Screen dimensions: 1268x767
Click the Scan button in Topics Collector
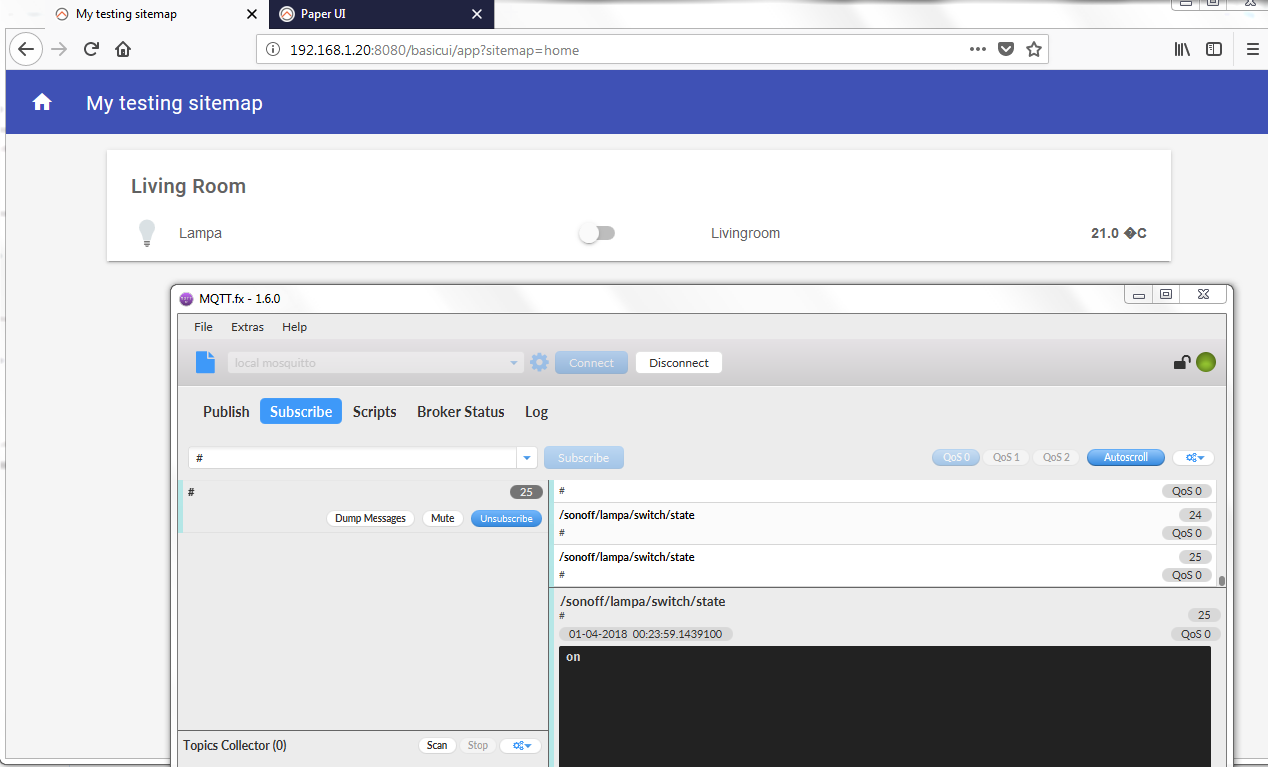tap(437, 745)
